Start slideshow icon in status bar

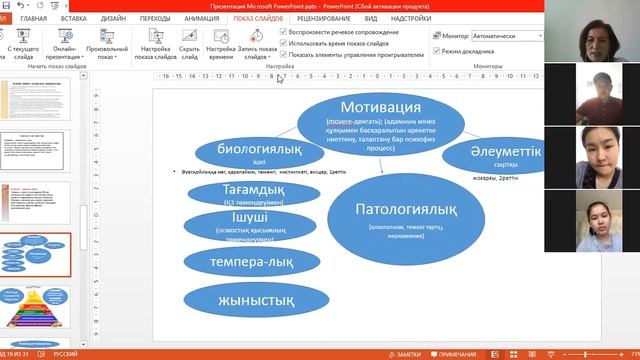pos(551,354)
